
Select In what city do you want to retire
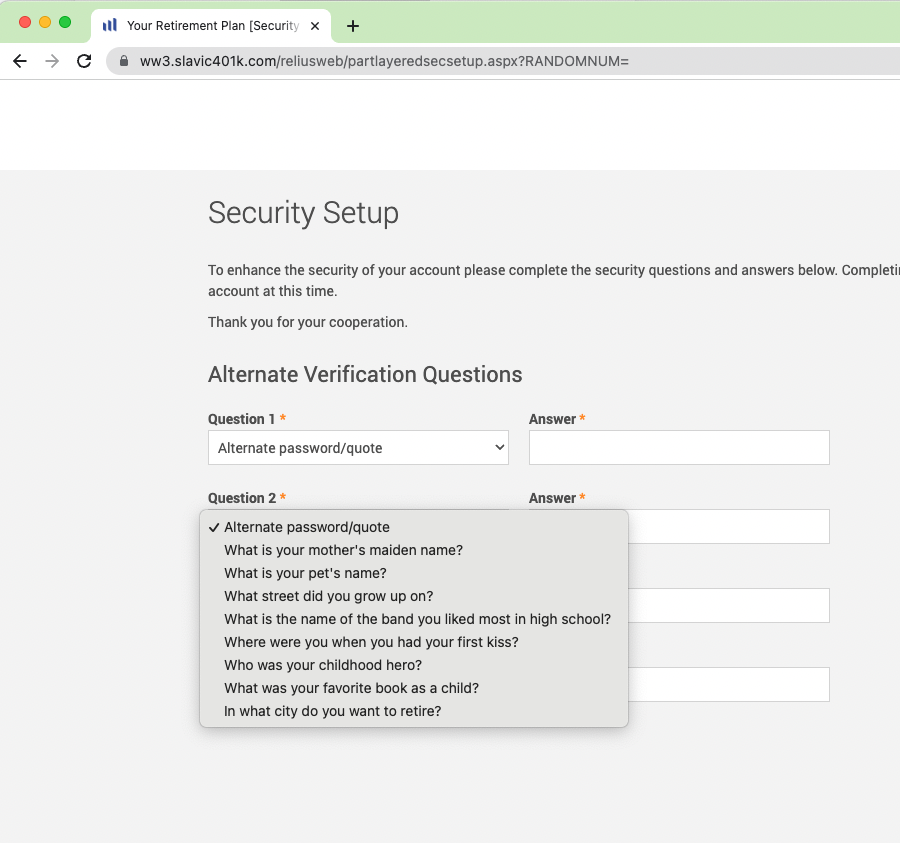pos(414,710)
